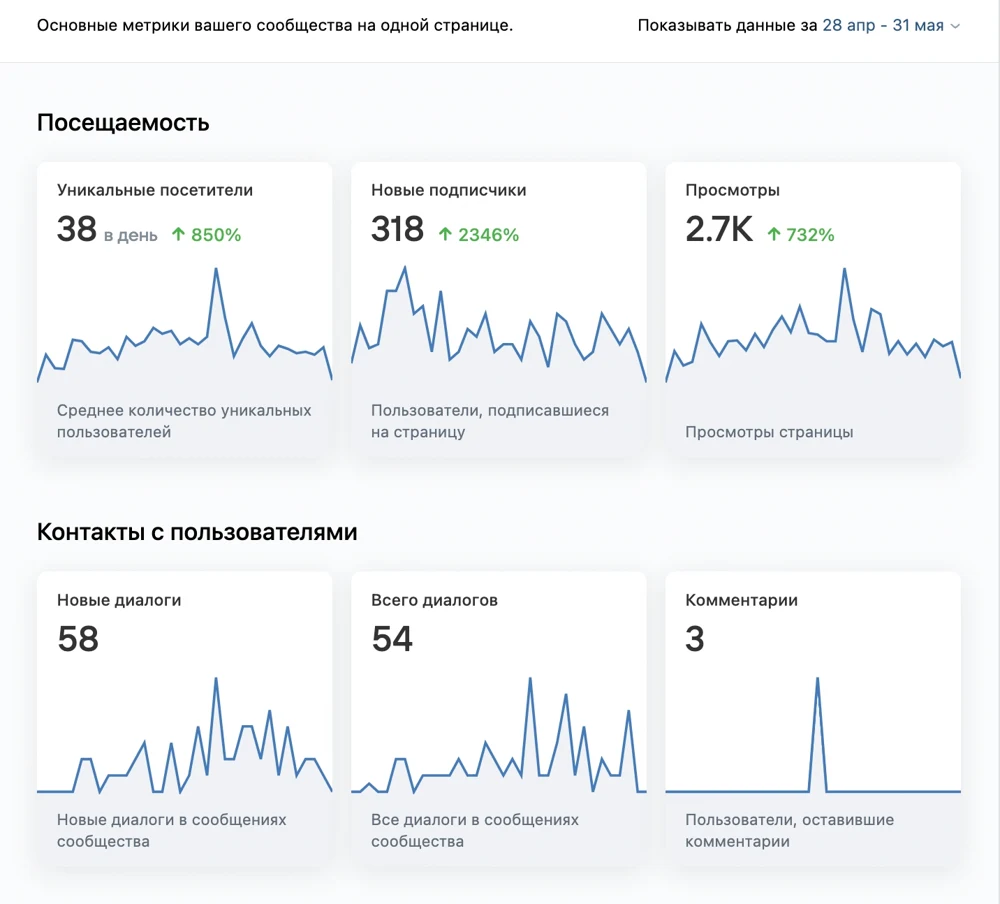Click the green up arrow beside 732%
Screen dimensions: 1000x904
point(774,234)
